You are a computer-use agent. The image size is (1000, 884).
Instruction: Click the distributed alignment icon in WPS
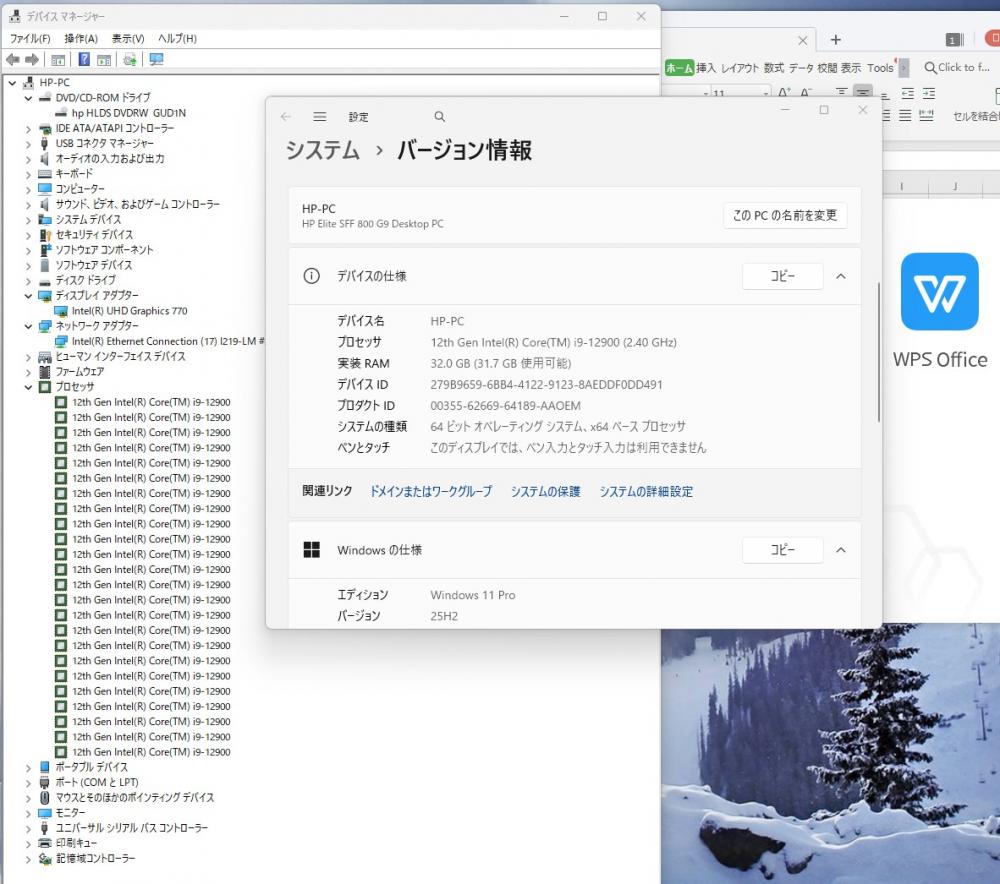926,115
